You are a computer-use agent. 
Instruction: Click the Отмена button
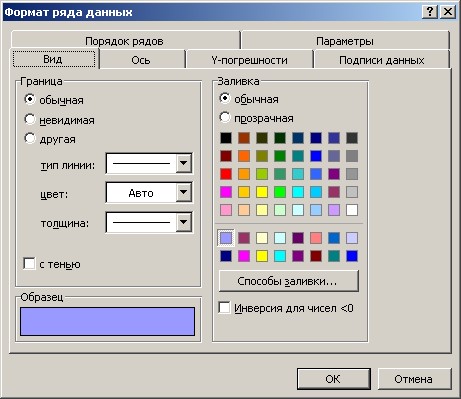tap(414, 379)
